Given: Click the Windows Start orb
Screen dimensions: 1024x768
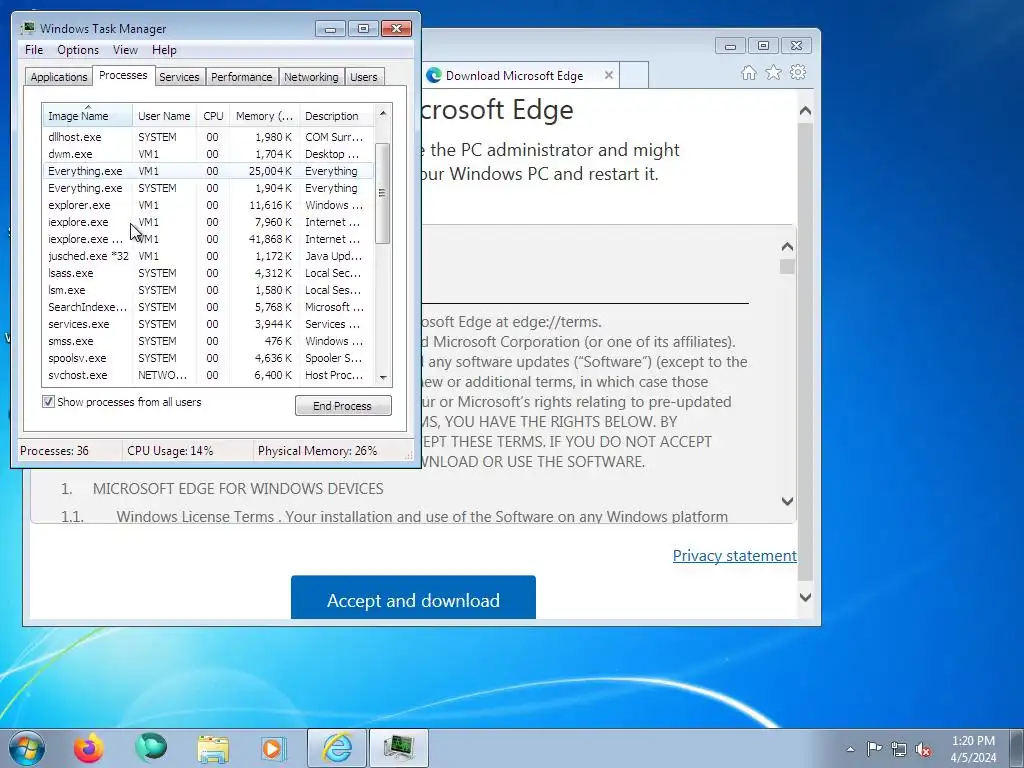Looking at the screenshot, I should 26,748.
